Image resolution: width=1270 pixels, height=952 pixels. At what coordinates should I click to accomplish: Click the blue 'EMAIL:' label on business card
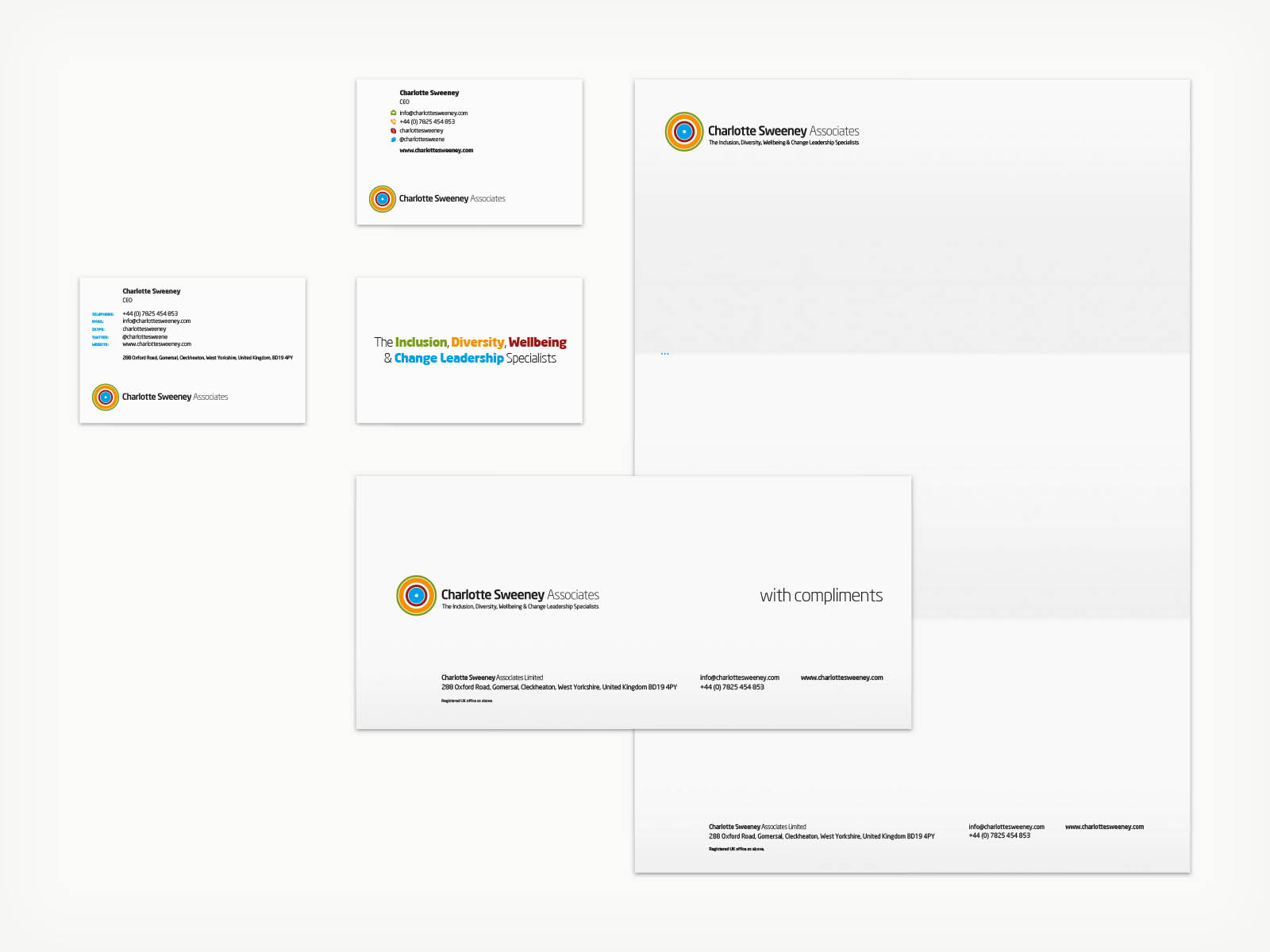(98, 322)
